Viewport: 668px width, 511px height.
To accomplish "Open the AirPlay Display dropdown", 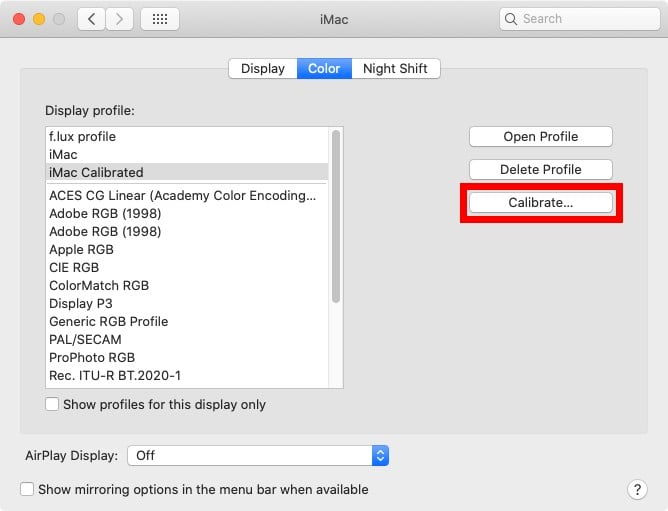I will click(x=258, y=456).
